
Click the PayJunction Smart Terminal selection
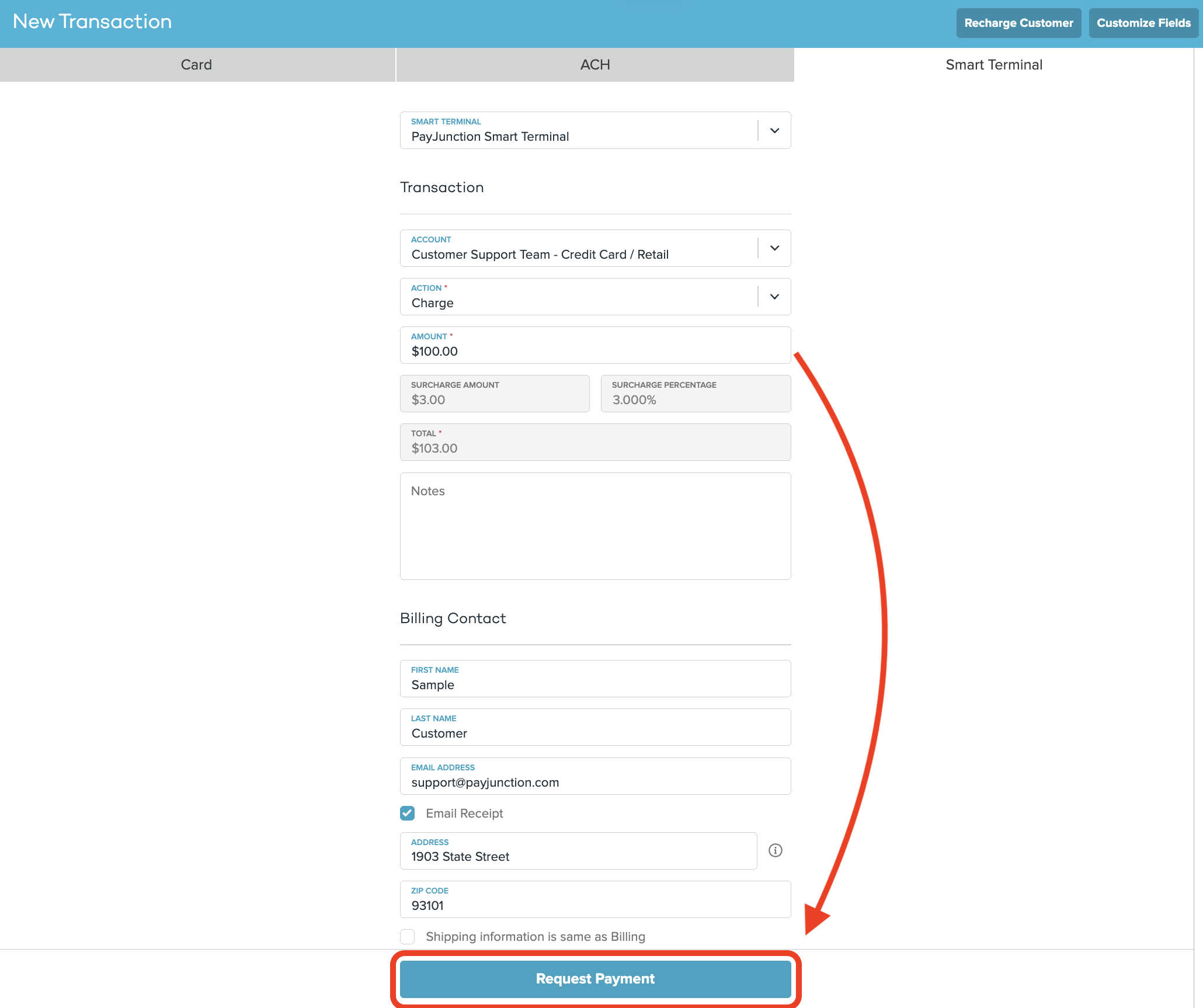490,137
